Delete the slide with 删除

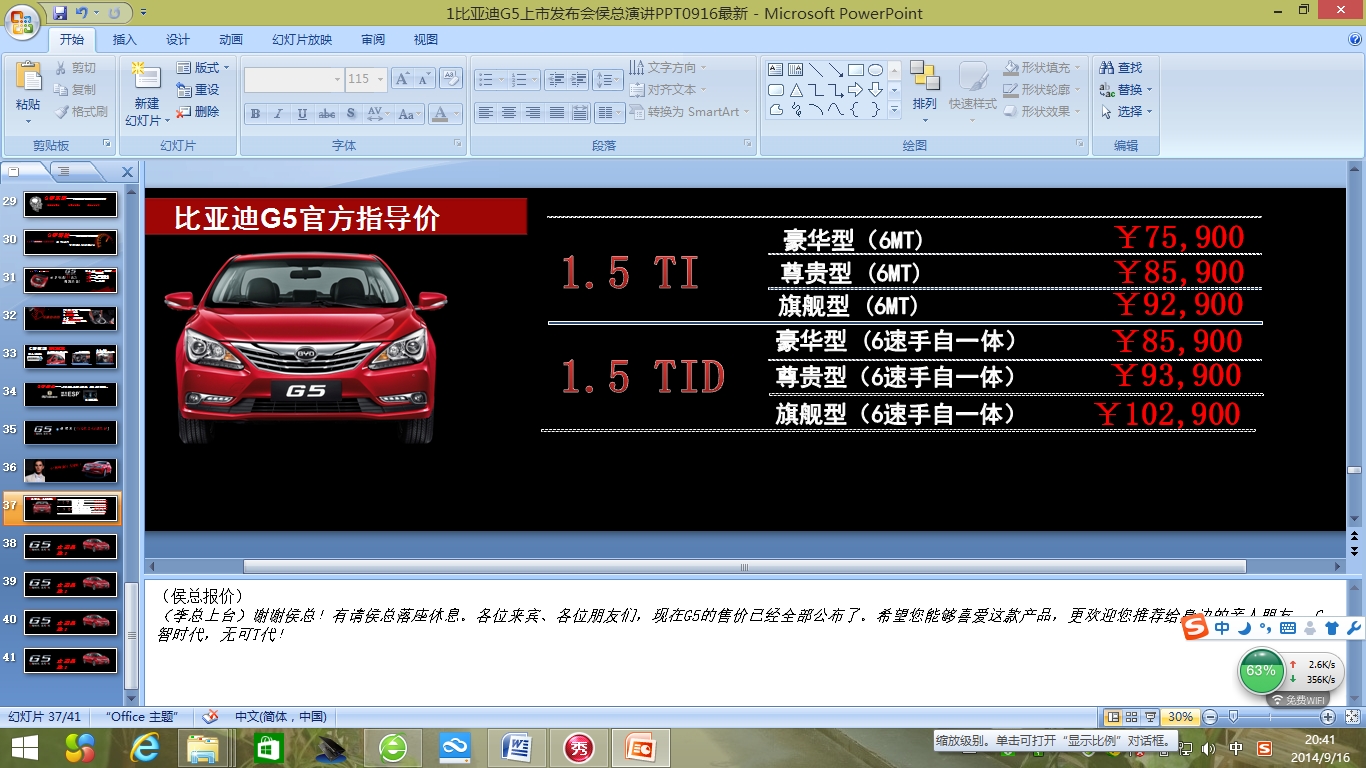tap(198, 112)
